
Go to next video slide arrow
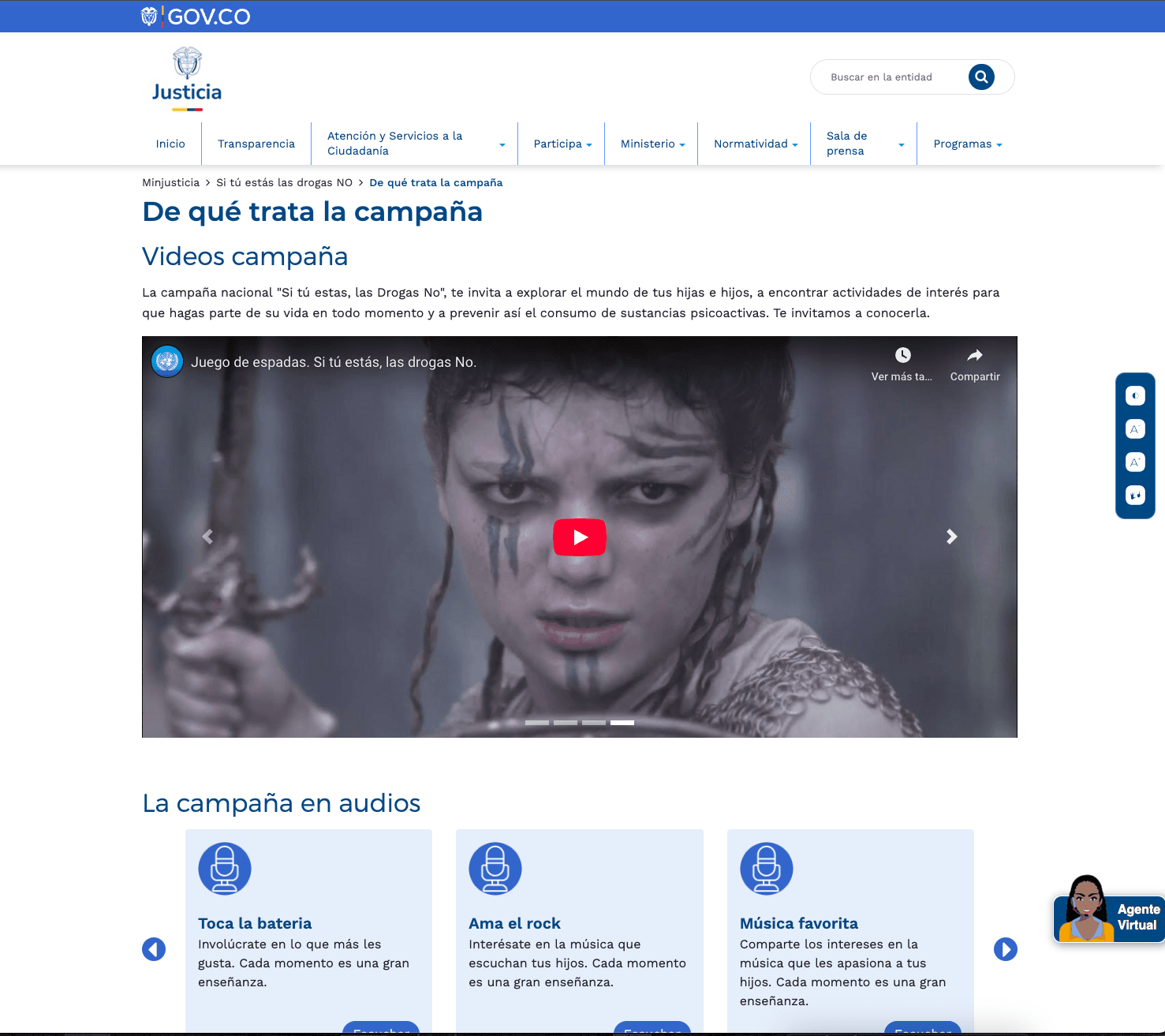coord(952,537)
